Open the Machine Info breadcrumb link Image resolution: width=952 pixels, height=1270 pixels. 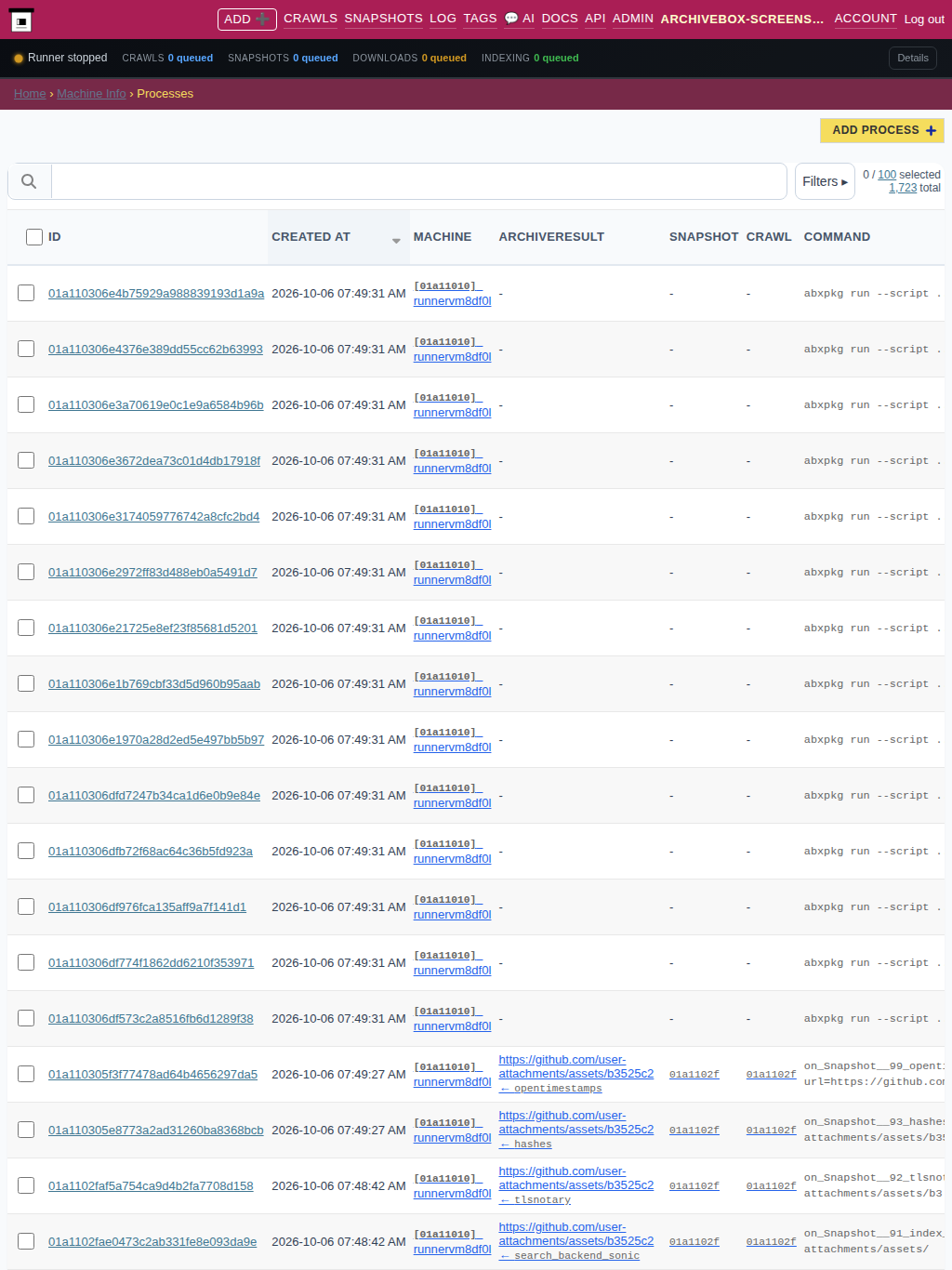click(x=91, y=94)
